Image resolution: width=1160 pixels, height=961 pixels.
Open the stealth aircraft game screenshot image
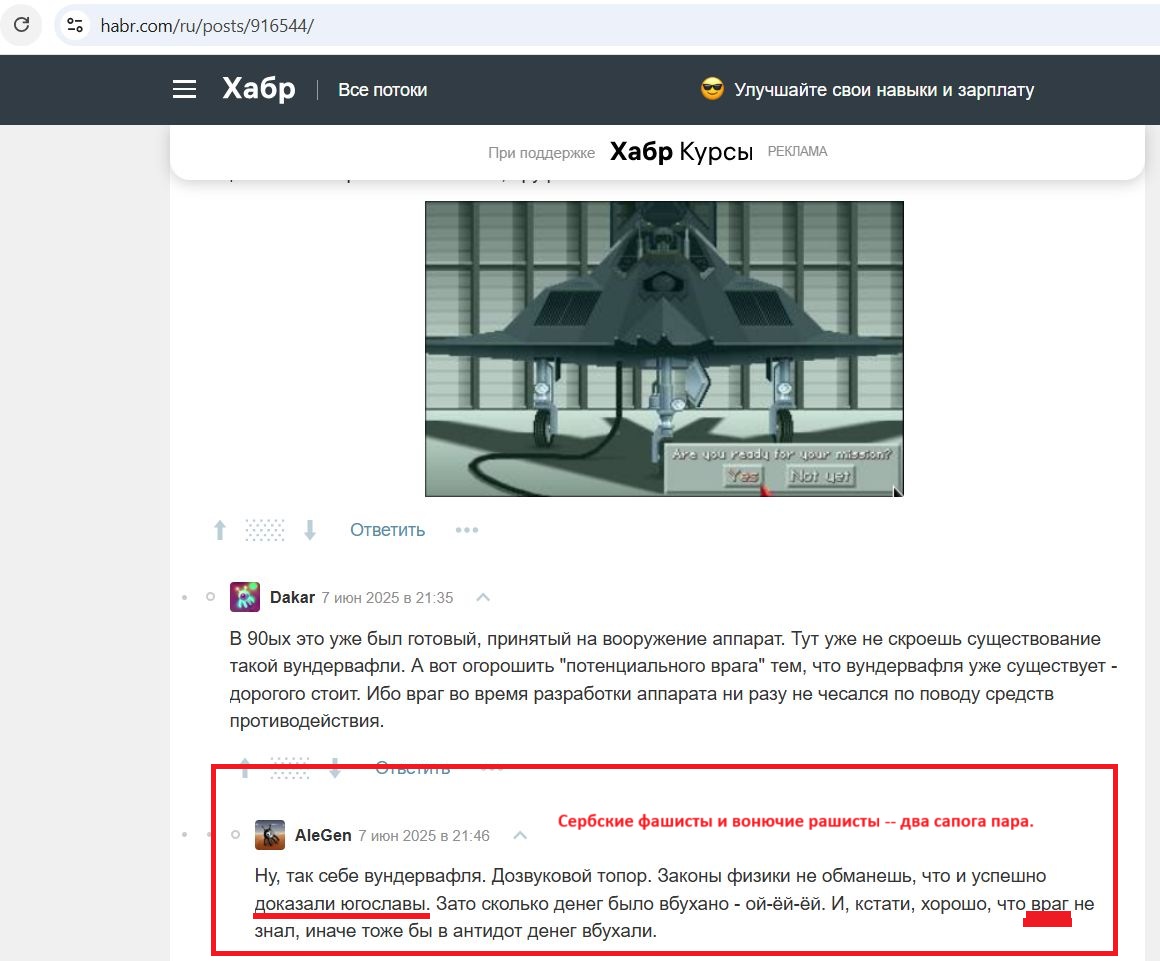tap(664, 348)
